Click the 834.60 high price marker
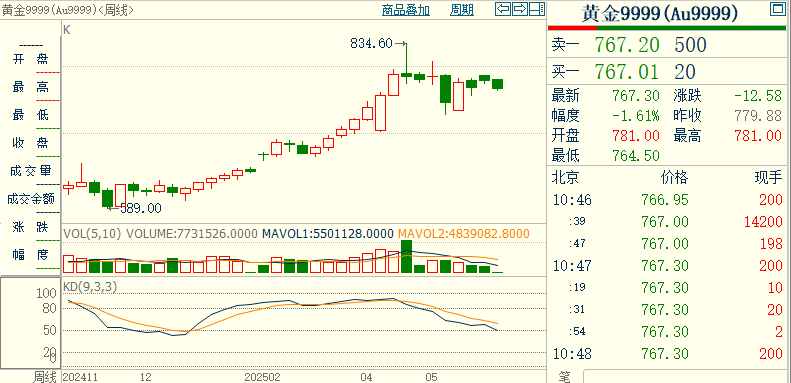791x383 pixels. tap(371, 44)
